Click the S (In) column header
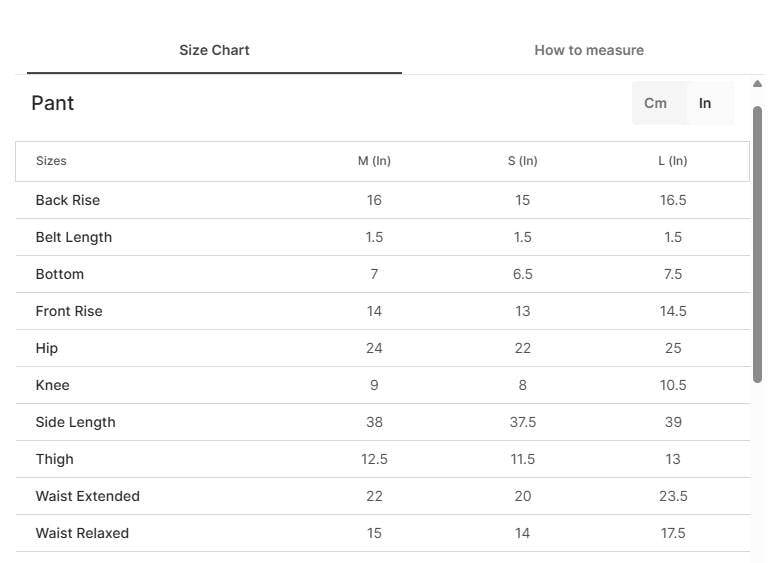The width and height of the screenshot is (782, 563). pyautogui.click(x=522, y=161)
